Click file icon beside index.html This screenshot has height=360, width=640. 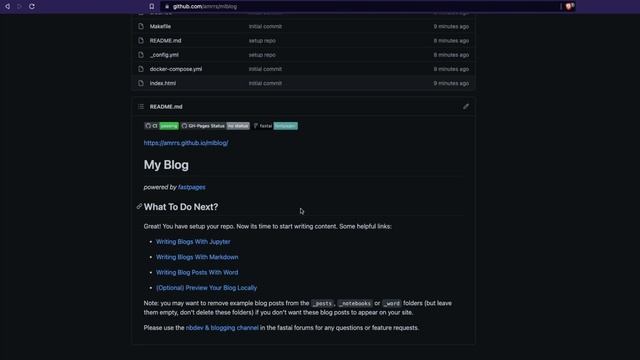[141, 83]
